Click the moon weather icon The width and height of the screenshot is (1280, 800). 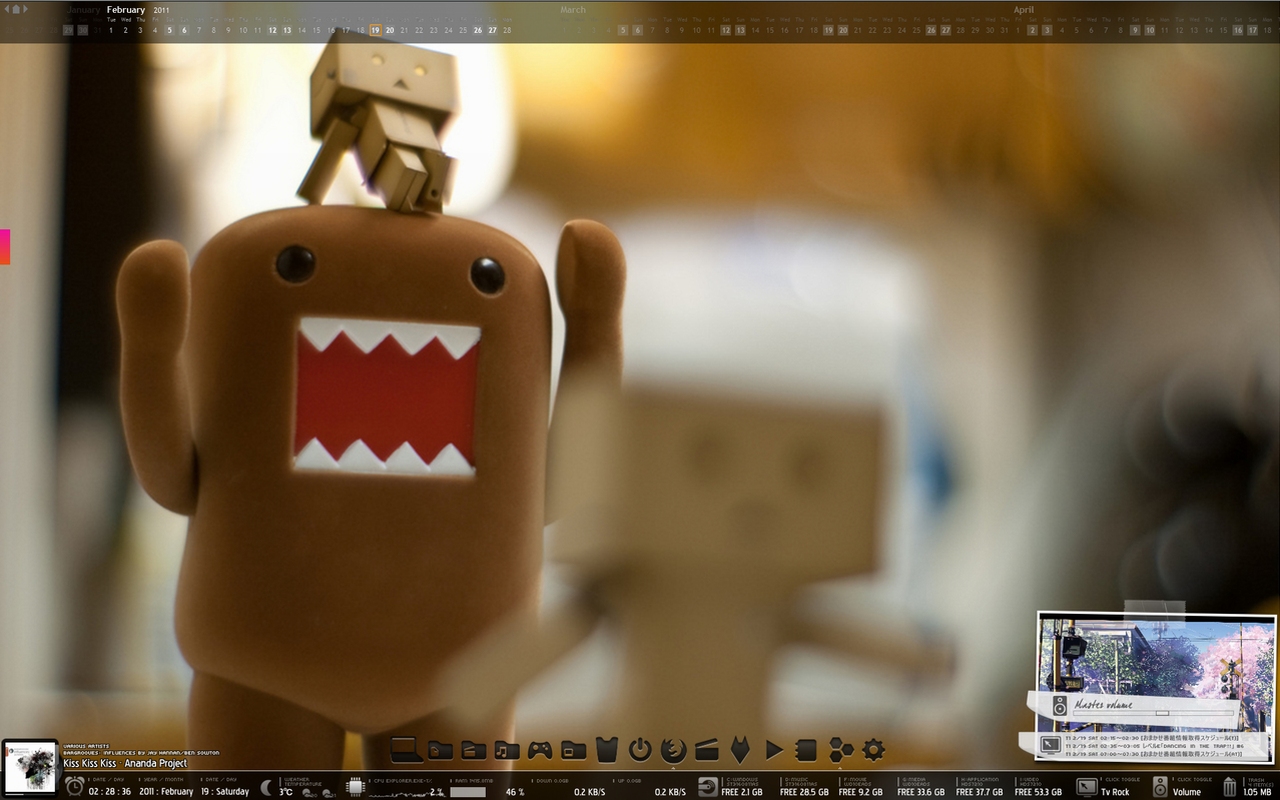[x=268, y=787]
